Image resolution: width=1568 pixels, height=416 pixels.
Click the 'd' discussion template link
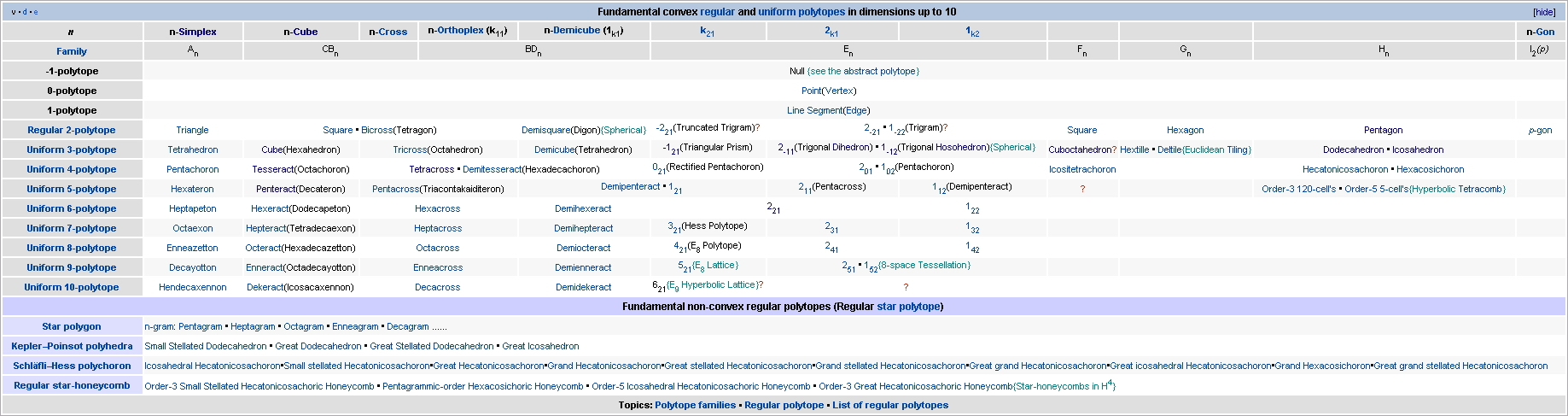pyautogui.click(x=25, y=12)
